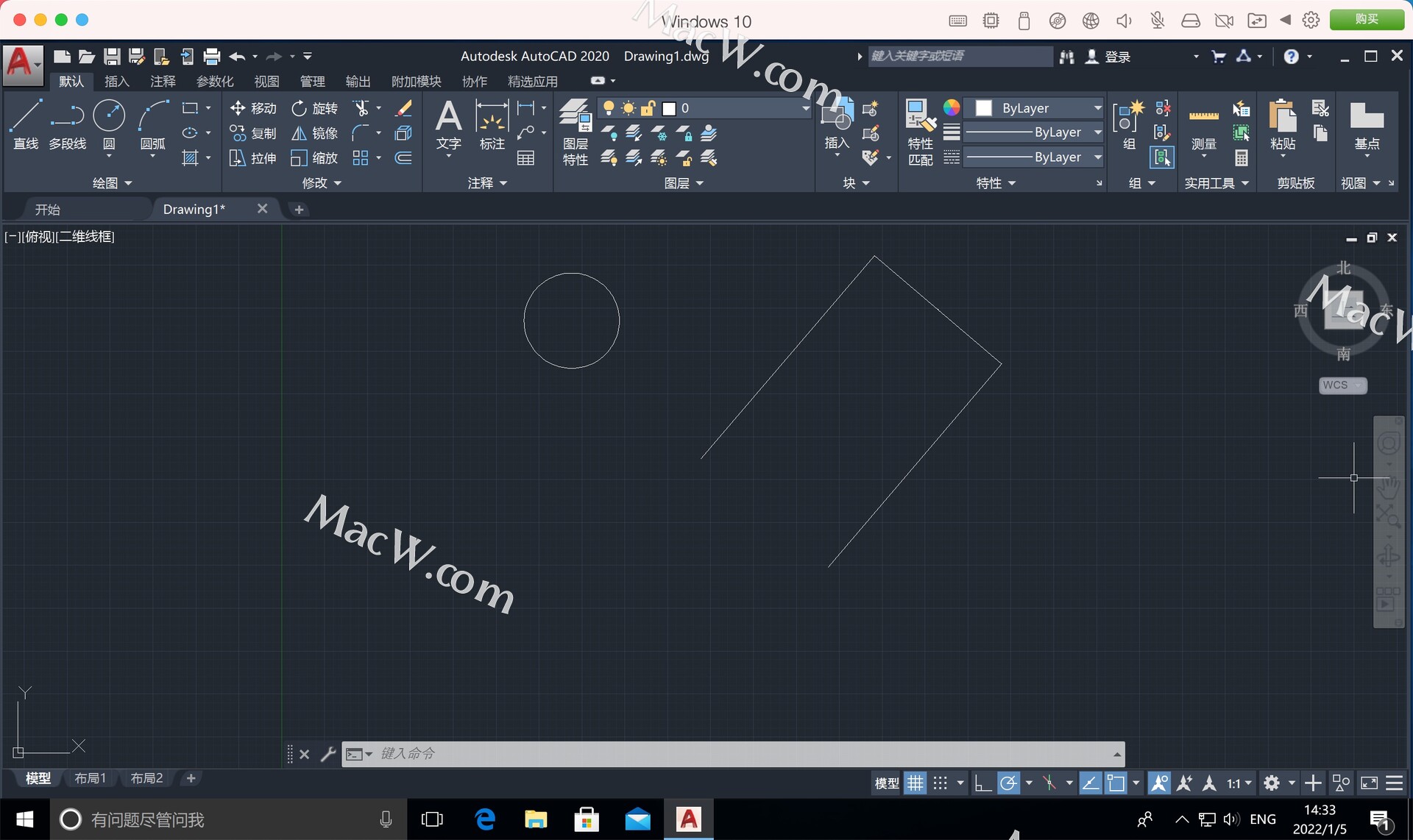Click the Move (移动) tool
Screen dimensions: 1413x840
[252, 108]
